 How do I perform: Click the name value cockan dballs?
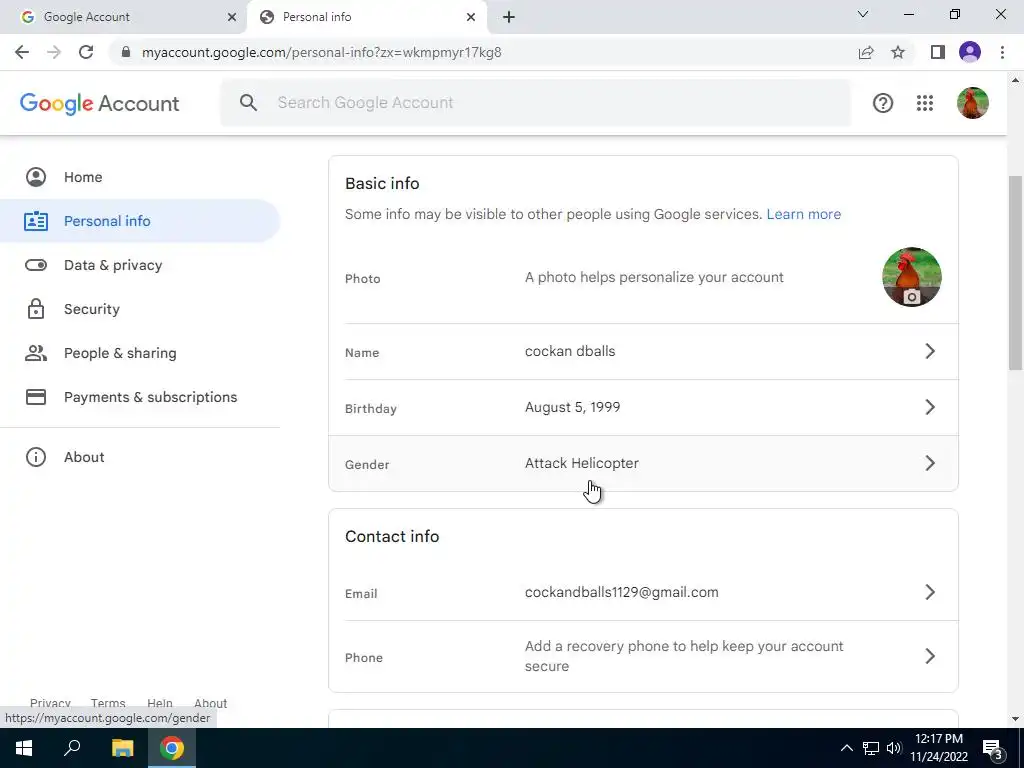coord(570,351)
